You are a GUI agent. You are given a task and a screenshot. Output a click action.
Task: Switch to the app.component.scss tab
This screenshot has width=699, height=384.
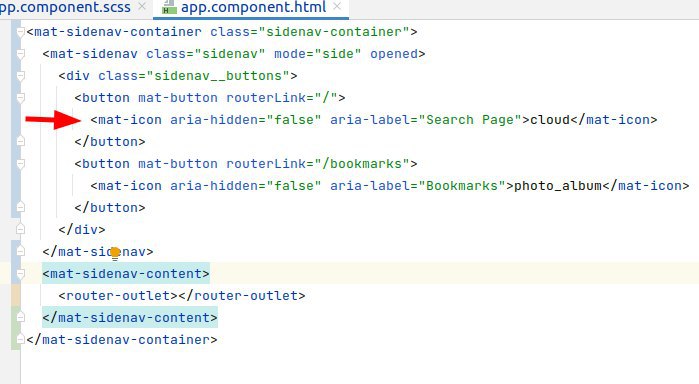click(x=65, y=8)
